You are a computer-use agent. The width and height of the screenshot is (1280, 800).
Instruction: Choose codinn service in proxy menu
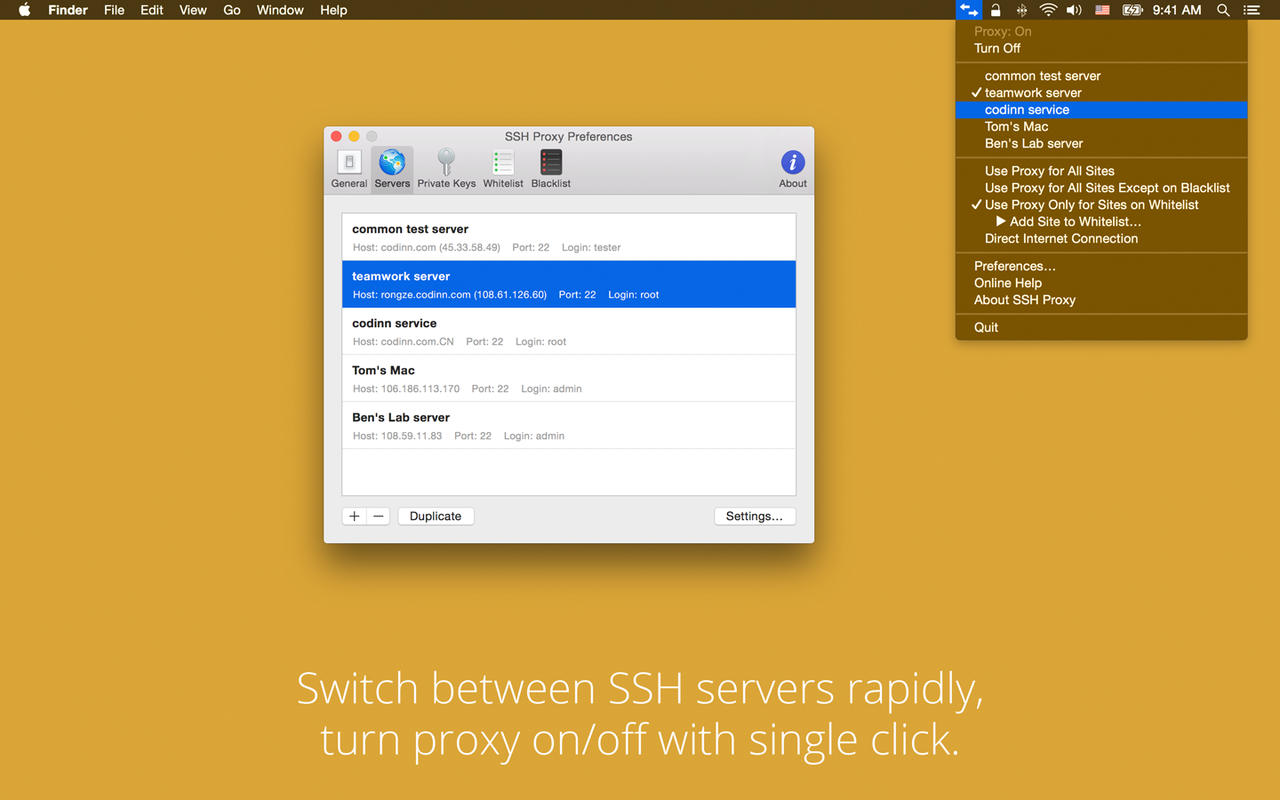1027,110
